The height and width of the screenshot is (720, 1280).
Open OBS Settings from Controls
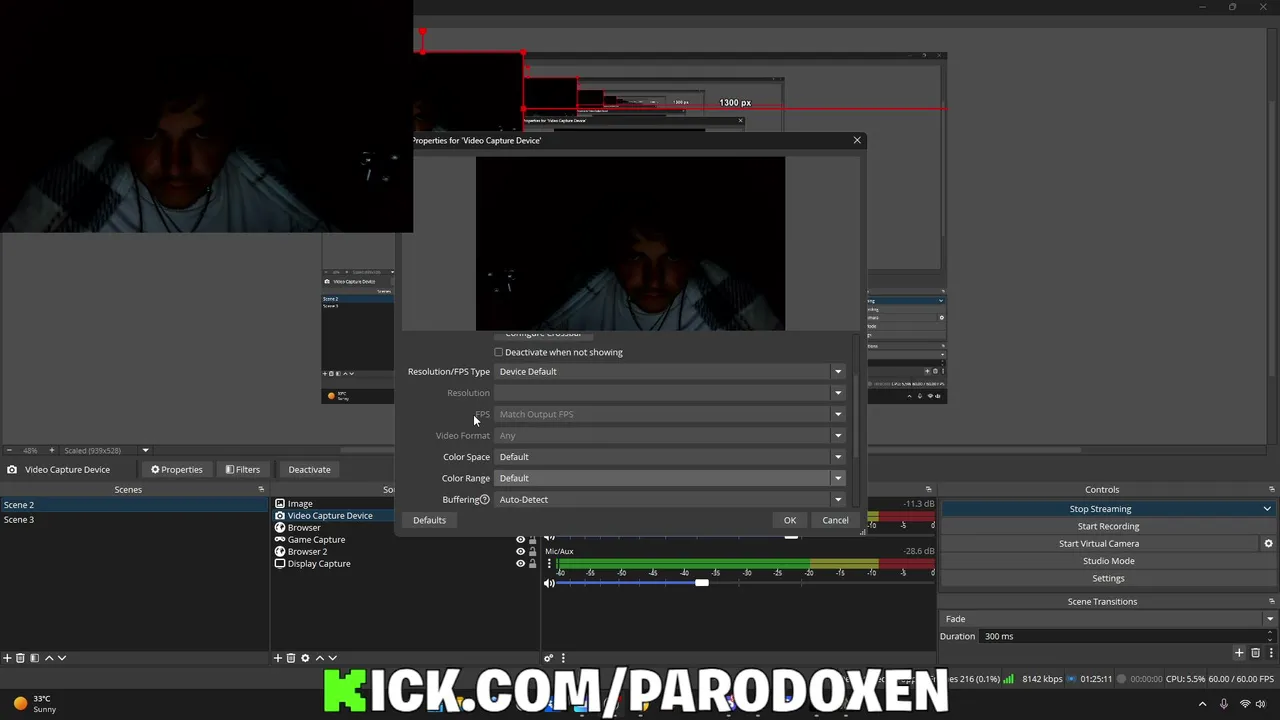[x=1108, y=578]
